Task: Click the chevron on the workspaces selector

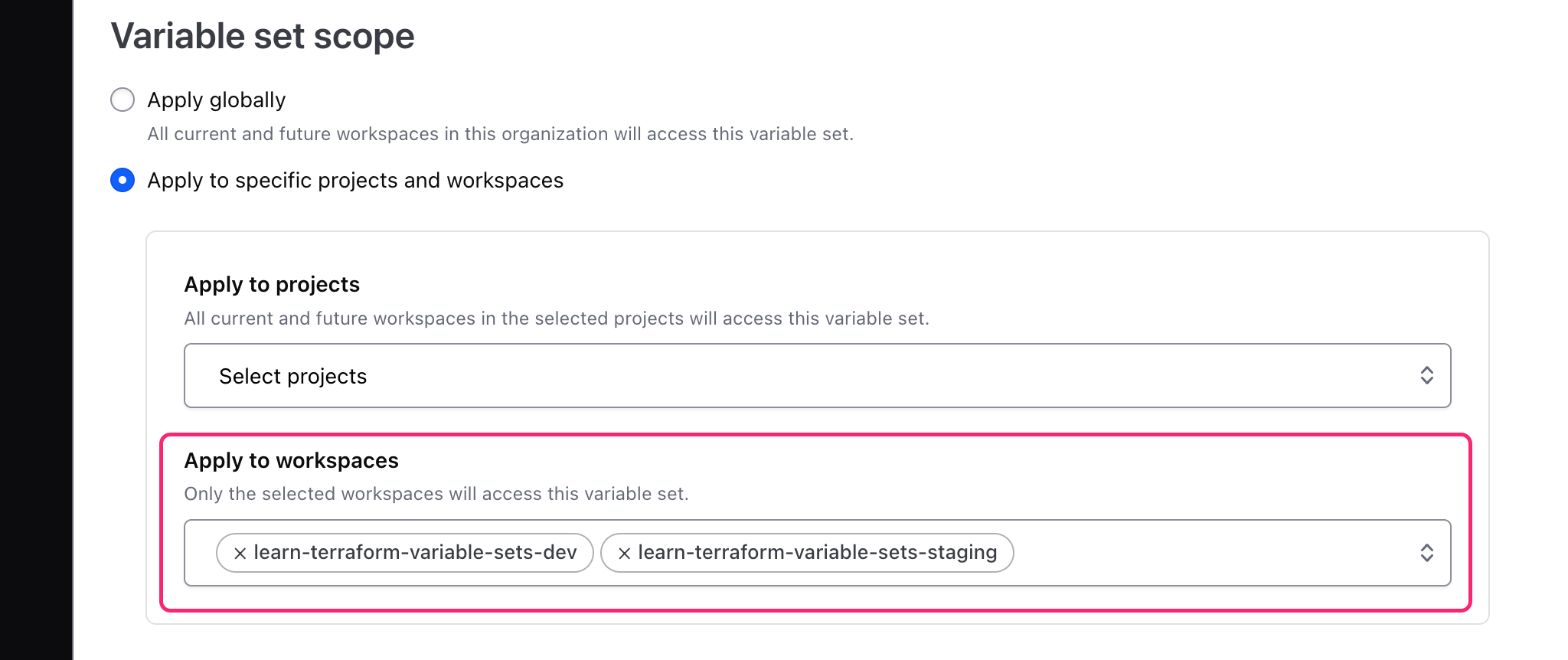Action: coord(1426,552)
